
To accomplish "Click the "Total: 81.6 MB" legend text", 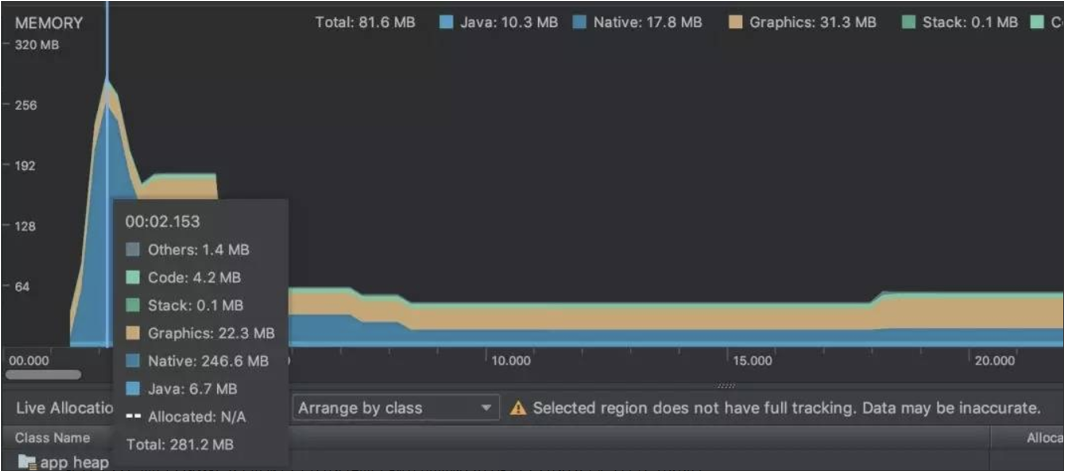I will point(365,22).
